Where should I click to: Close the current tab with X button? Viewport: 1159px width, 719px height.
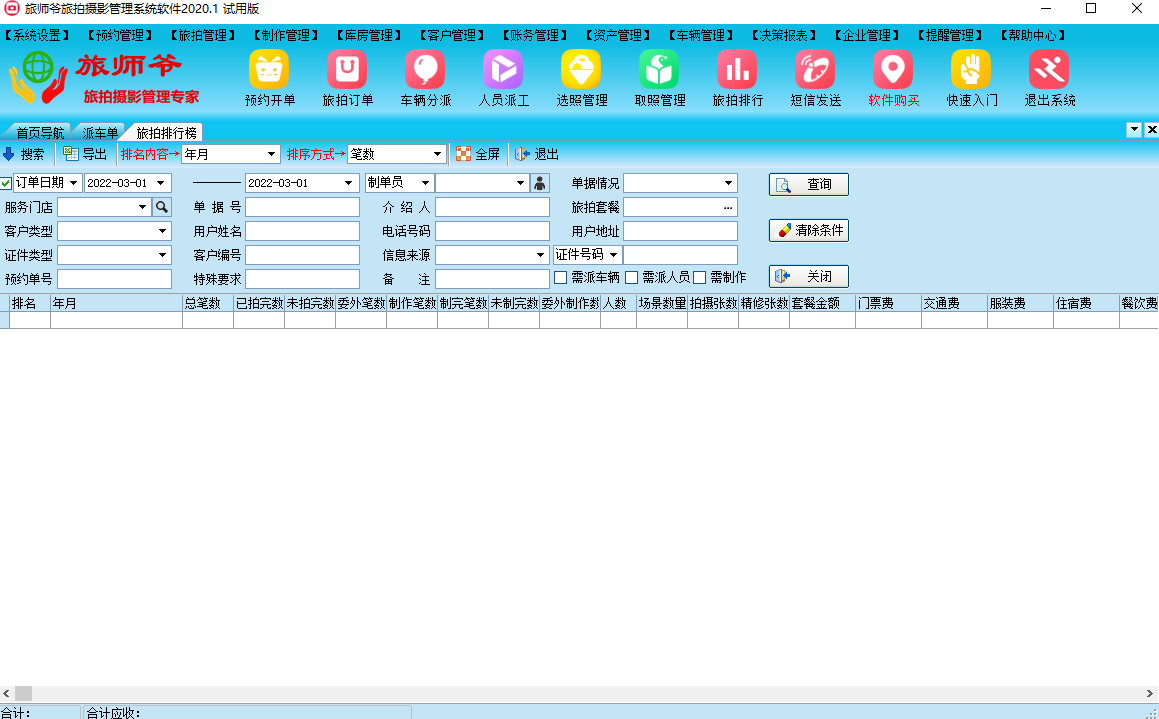coord(1152,129)
